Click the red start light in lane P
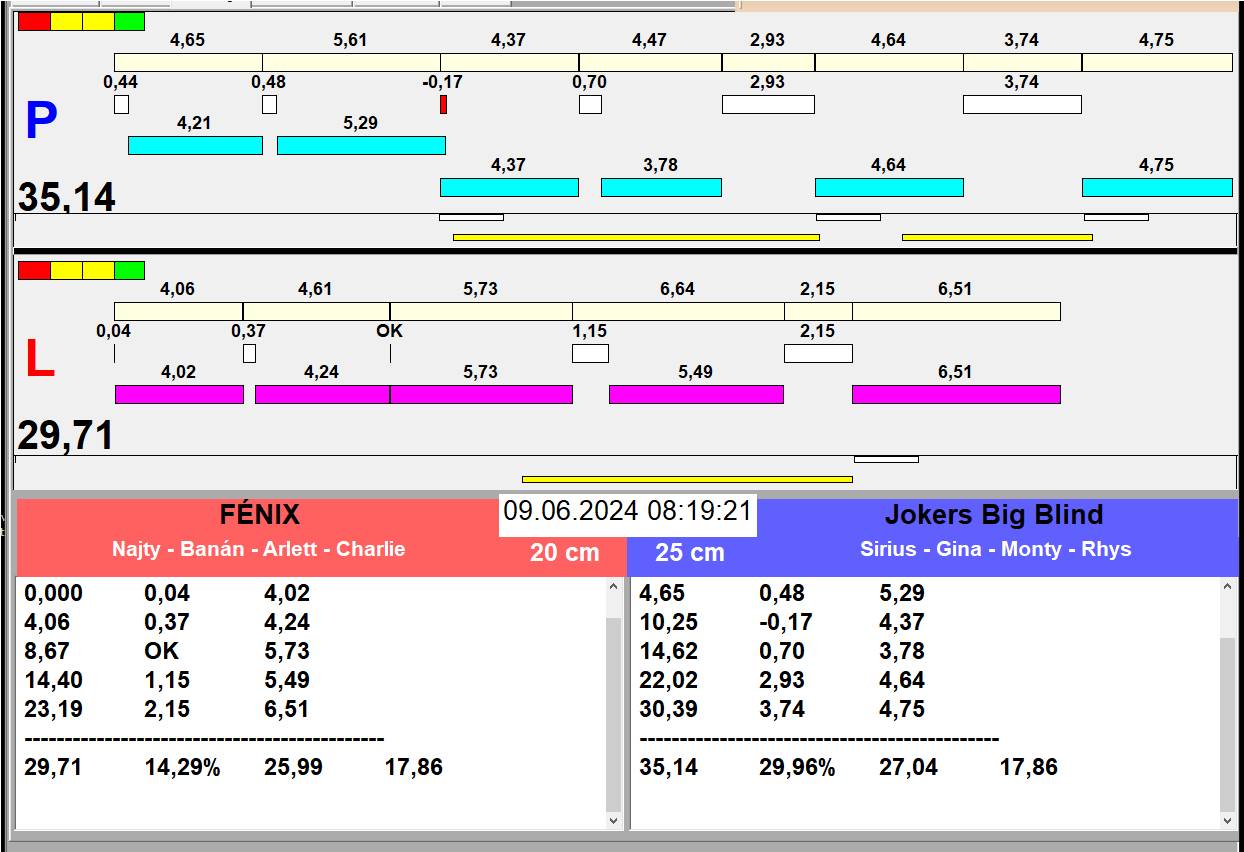 coord(34,21)
